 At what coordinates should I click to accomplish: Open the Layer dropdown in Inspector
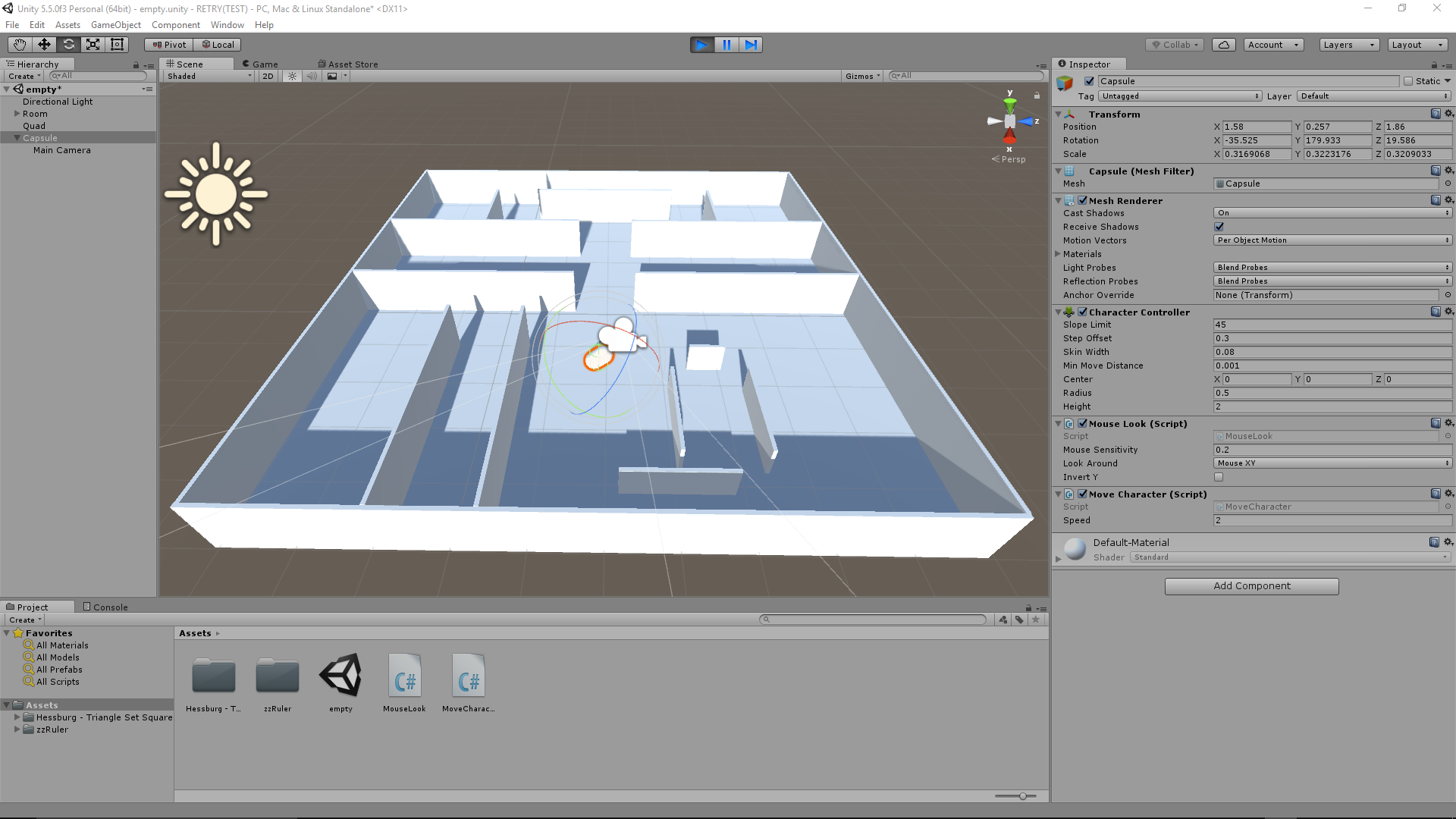pyautogui.click(x=1374, y=96)
